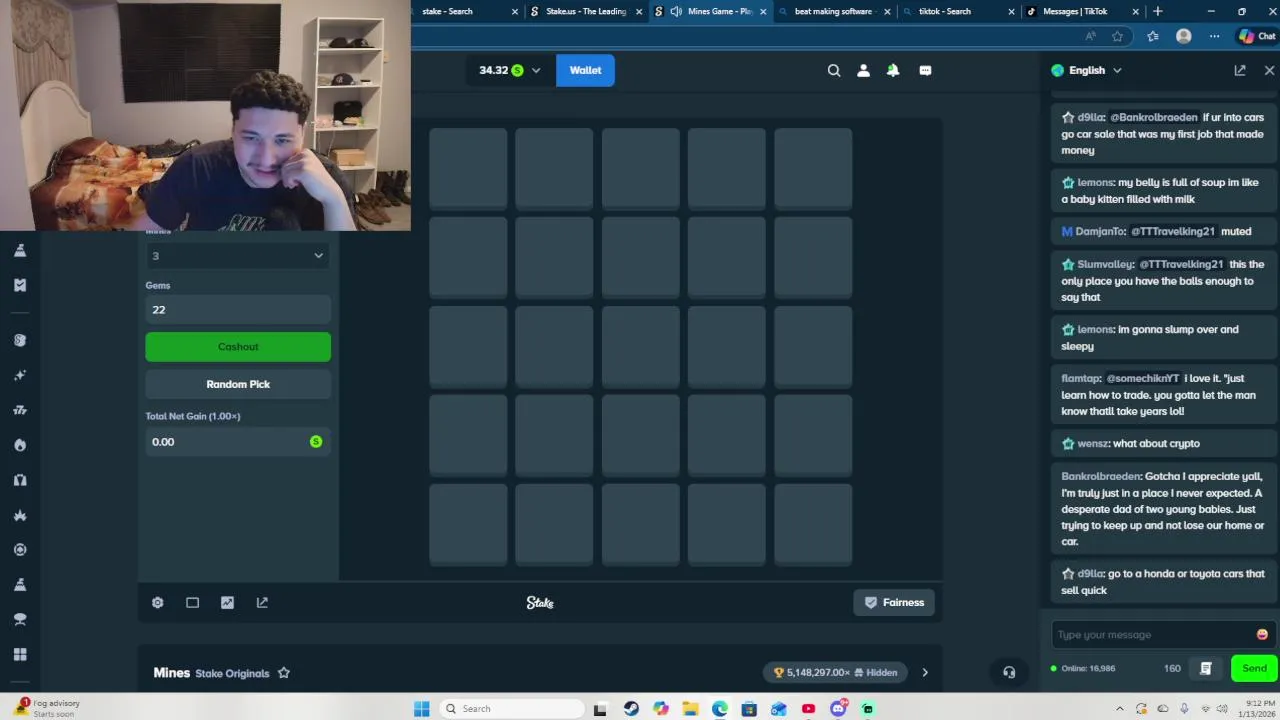Switch to the beat making software tab
Image resolution: width=1280 pixels, height=720 pixels.
[833, 11]
